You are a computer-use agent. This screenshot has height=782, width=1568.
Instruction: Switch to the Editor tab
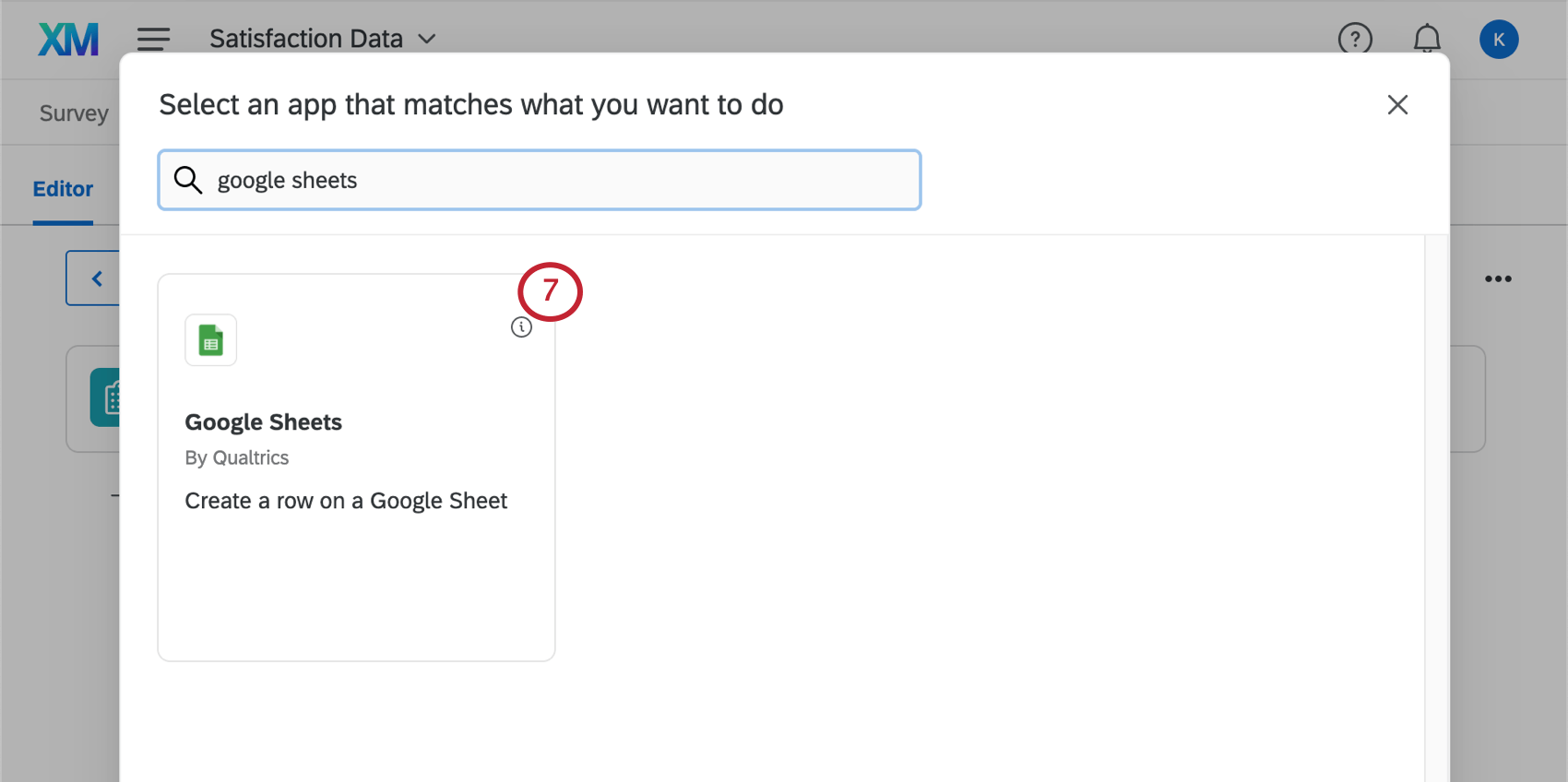pyautogui.click(x=62, y=188)
